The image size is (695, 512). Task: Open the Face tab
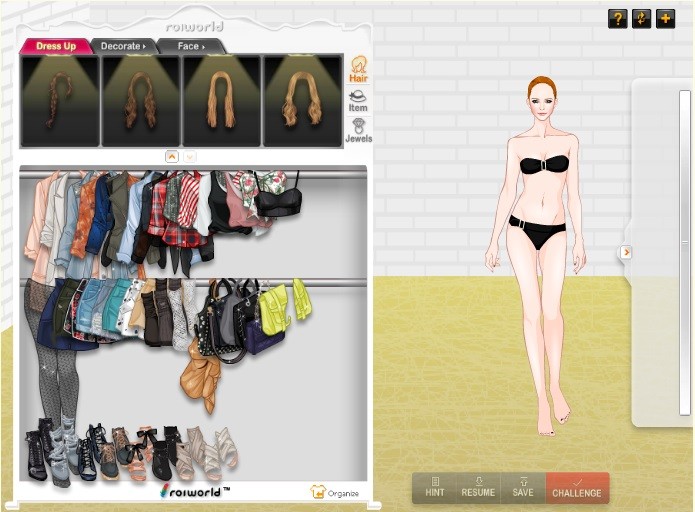click(190, 46)
